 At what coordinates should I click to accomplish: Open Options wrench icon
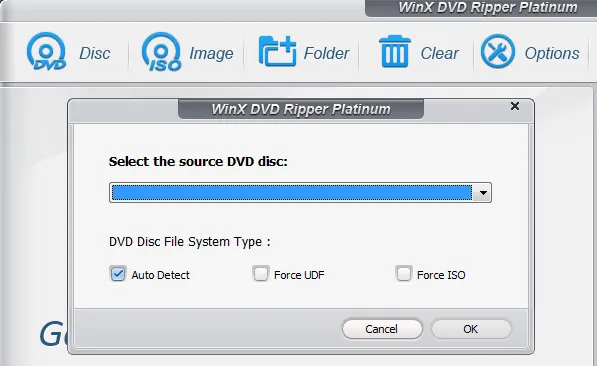click(498, 51)
